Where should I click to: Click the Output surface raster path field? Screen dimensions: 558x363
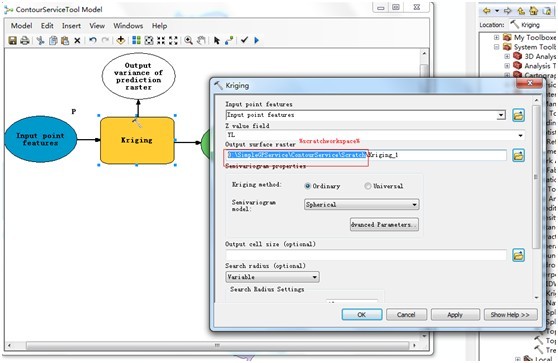point(366,155)
